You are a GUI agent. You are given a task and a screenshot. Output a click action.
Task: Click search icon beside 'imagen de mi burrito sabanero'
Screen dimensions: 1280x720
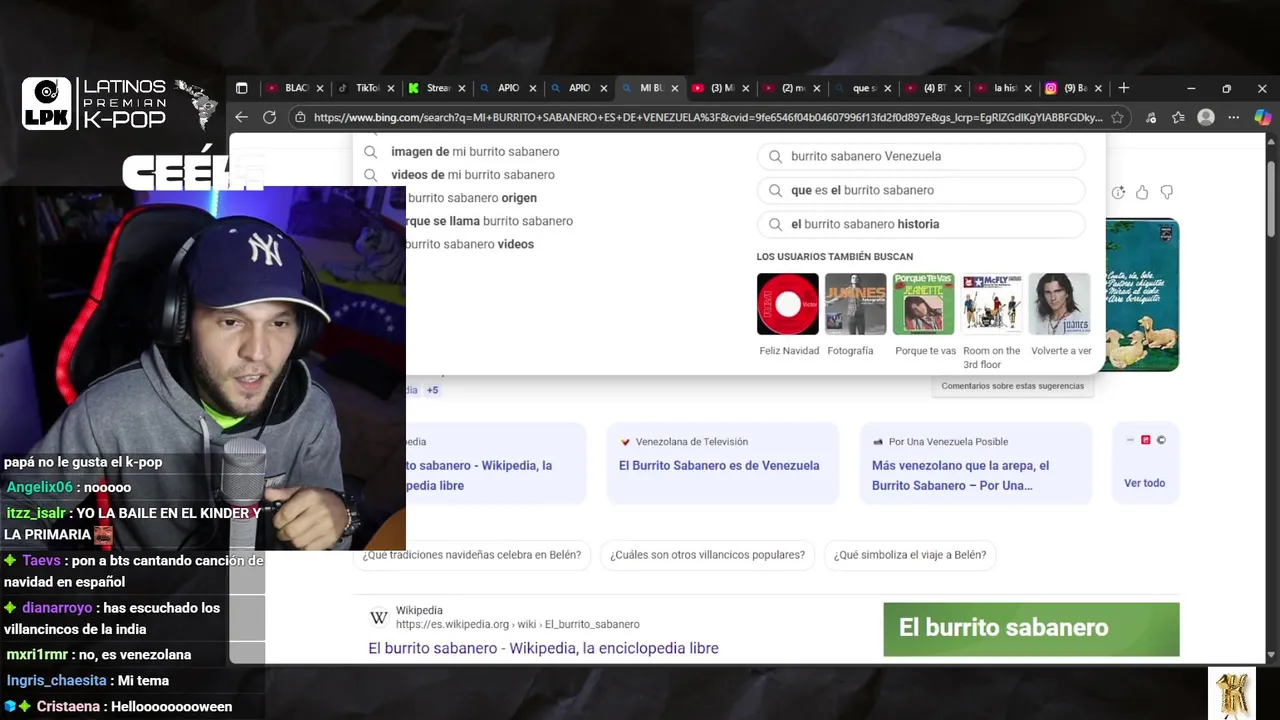371,152
